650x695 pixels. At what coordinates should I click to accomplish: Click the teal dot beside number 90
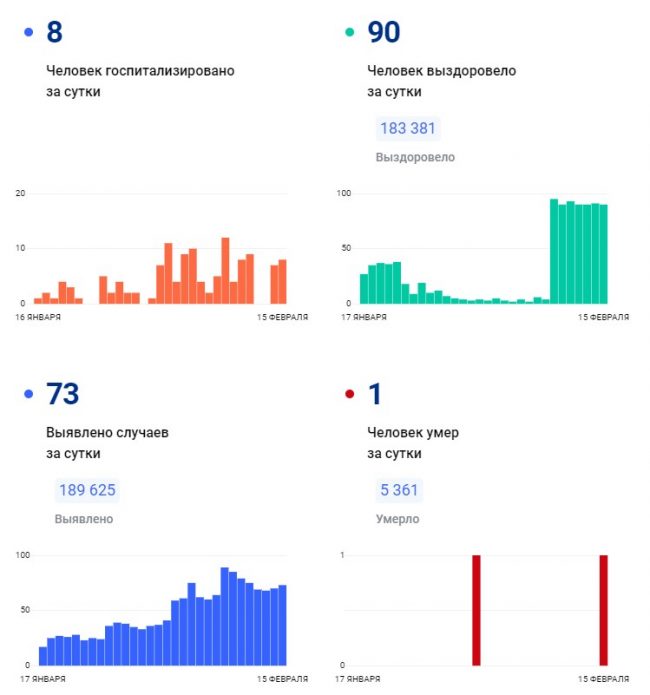(349, 33)
